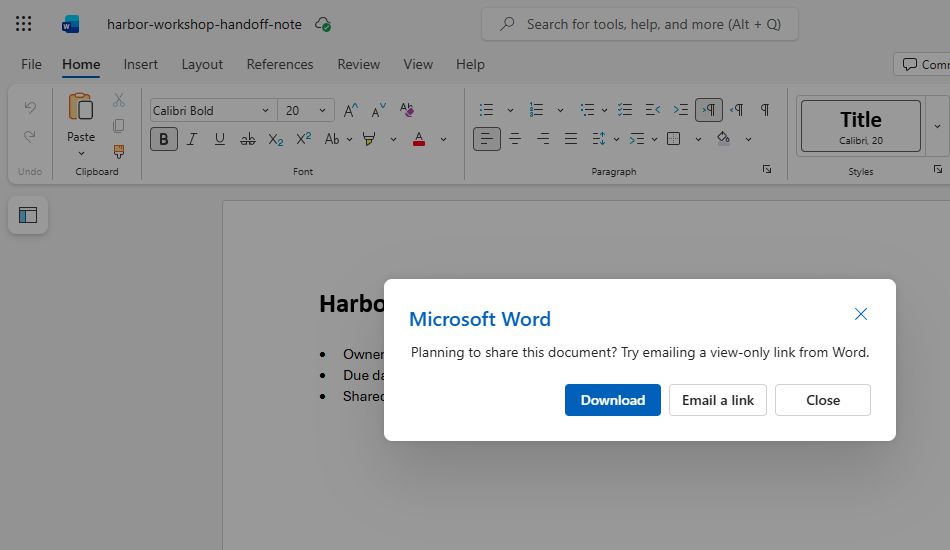950x550 pixels.
Task: Expand the numbering style options
Action: pos(560,110)
